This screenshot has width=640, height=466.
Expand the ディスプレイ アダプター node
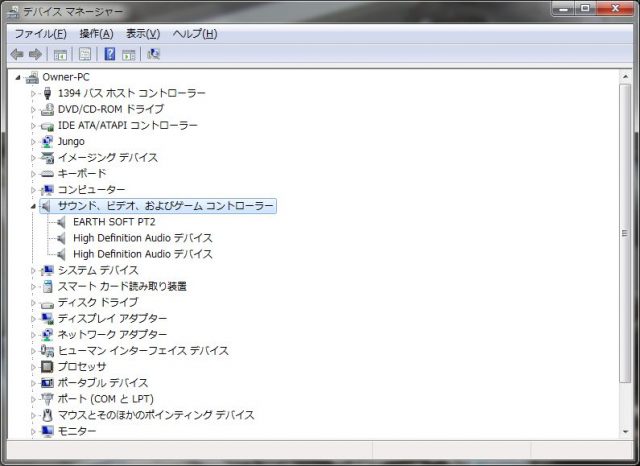coord(33,319)
